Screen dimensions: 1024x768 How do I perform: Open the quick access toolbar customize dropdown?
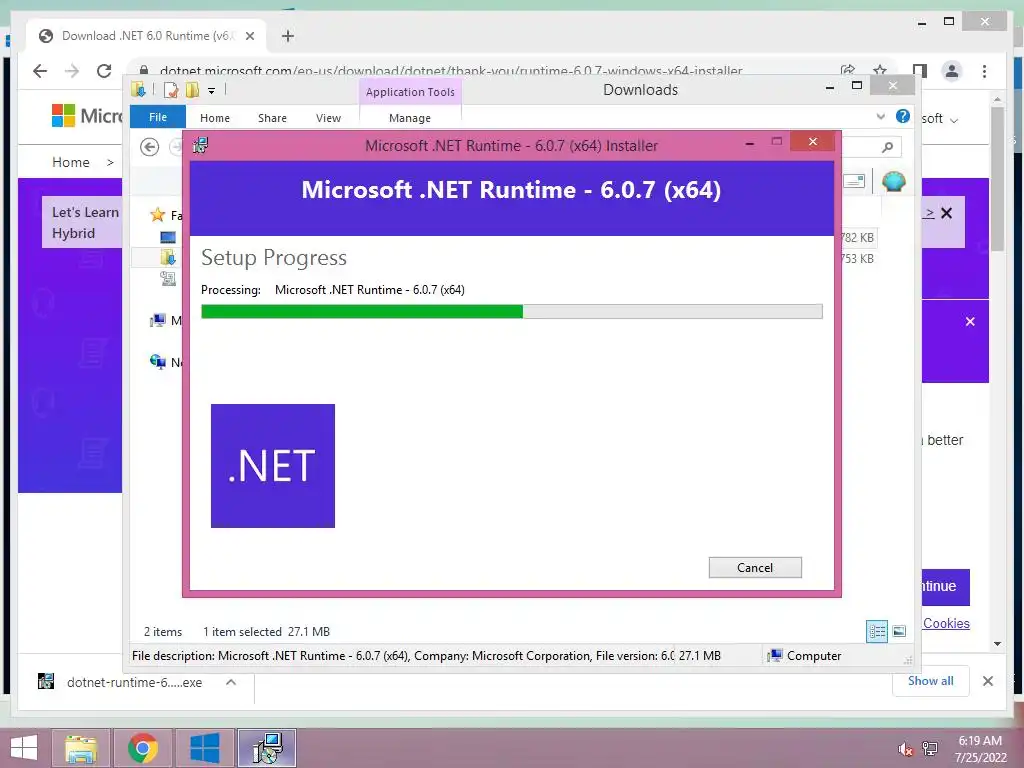[x=212, y=91]
